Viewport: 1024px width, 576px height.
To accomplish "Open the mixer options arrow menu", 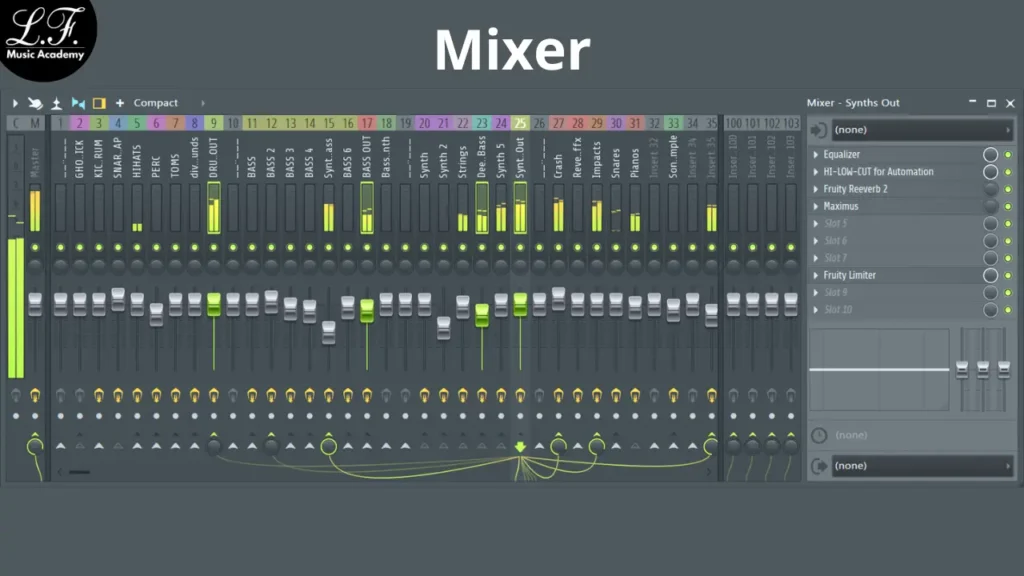I will [15, 103].
